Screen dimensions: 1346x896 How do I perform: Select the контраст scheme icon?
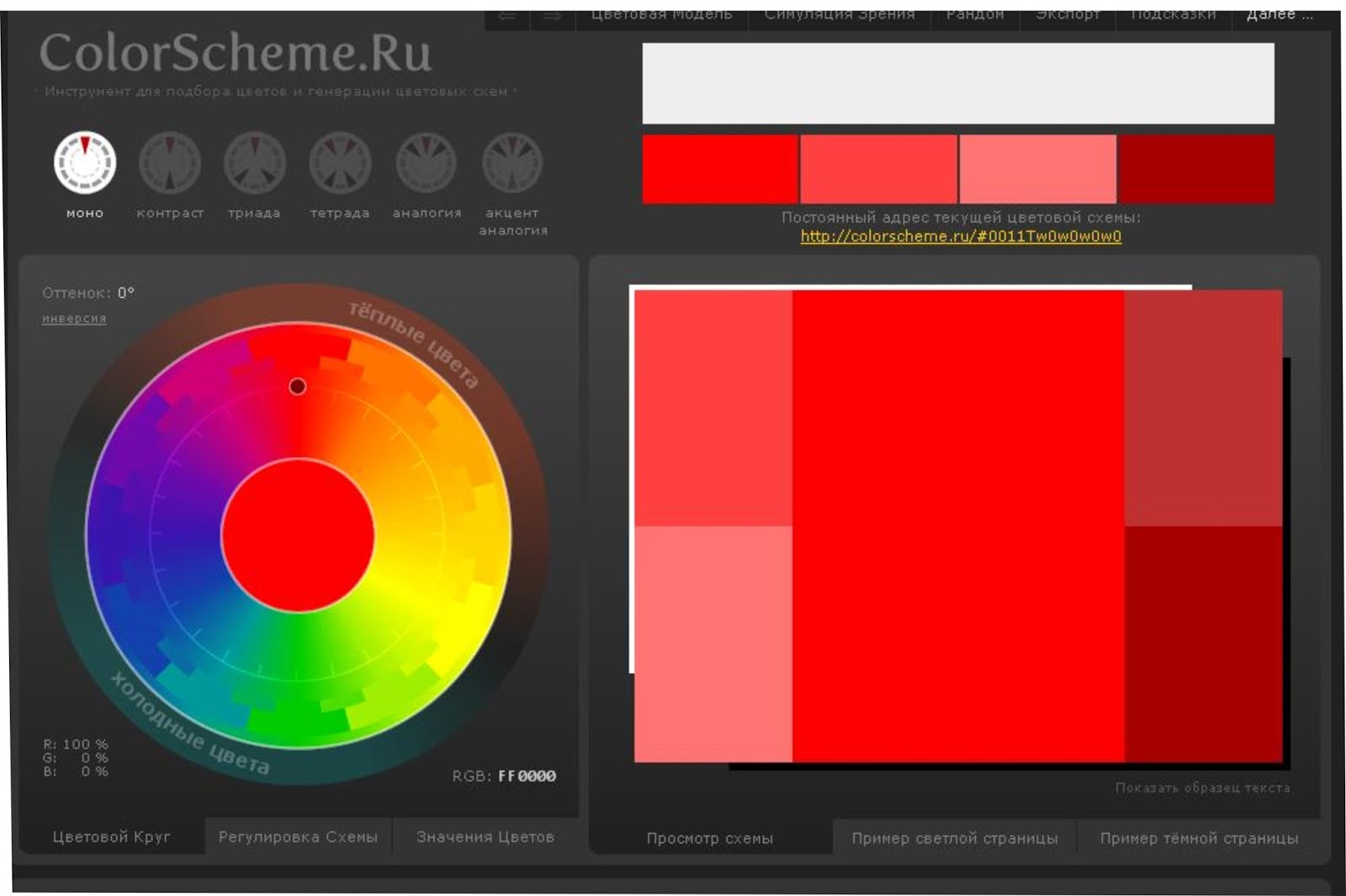pyautogui.click(x=170, y=162)
